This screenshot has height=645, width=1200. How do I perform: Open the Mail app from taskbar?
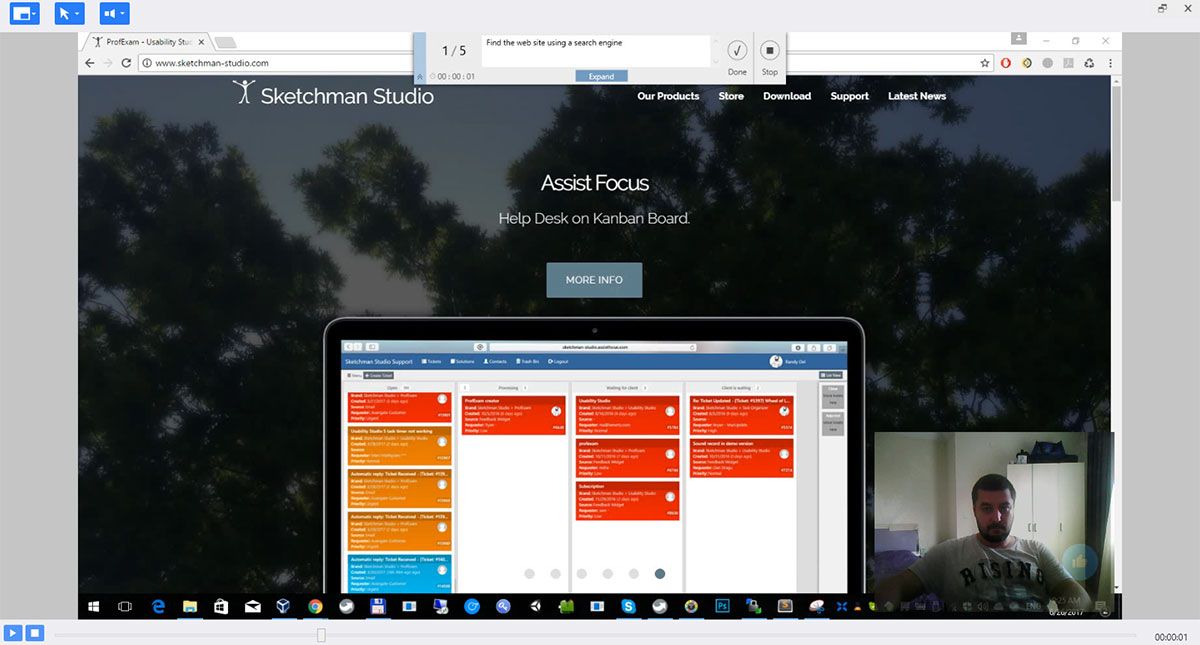pyautogui.click(x=252, y=606)
